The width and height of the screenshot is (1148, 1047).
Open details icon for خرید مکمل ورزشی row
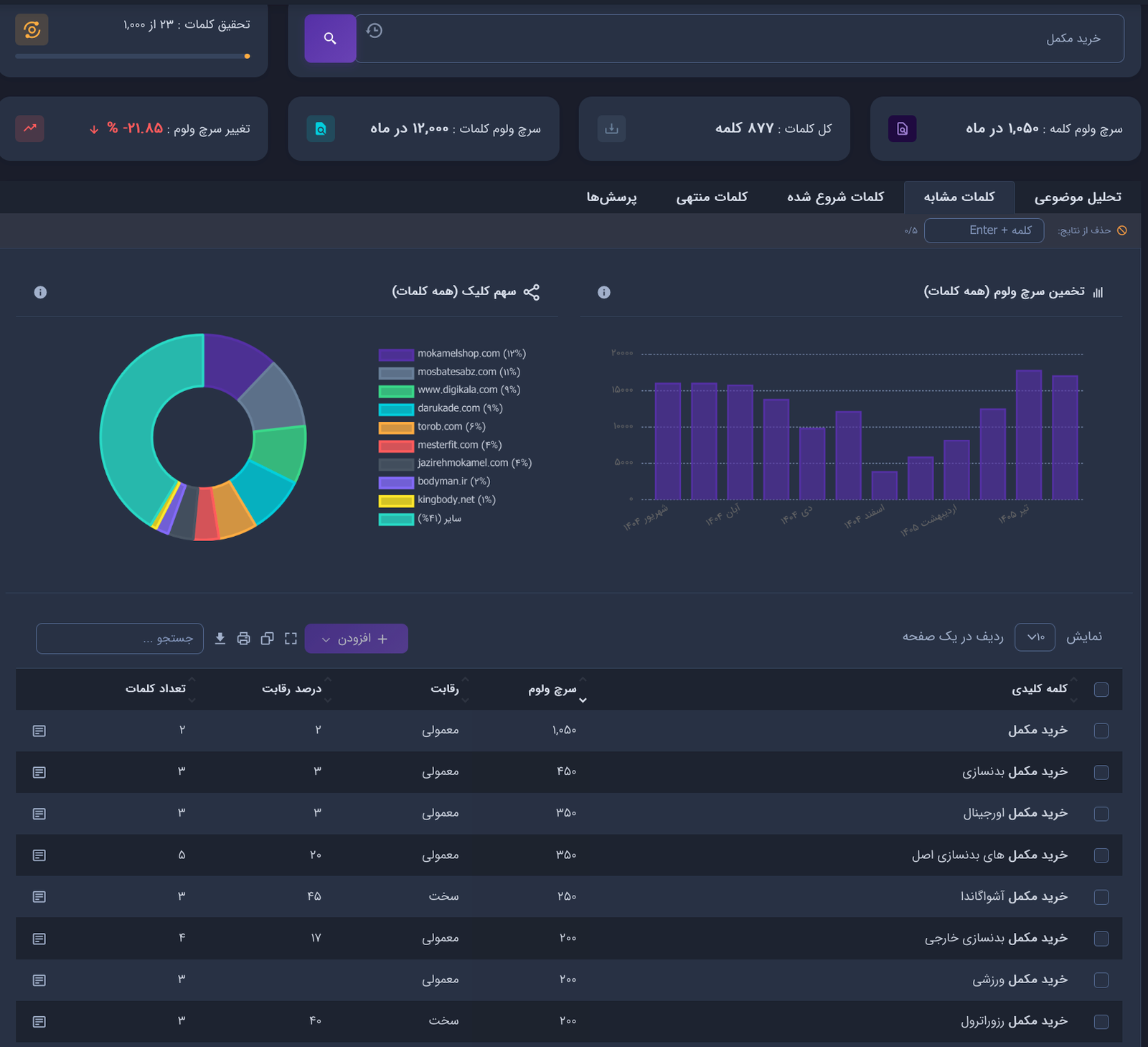click(39, 980)
